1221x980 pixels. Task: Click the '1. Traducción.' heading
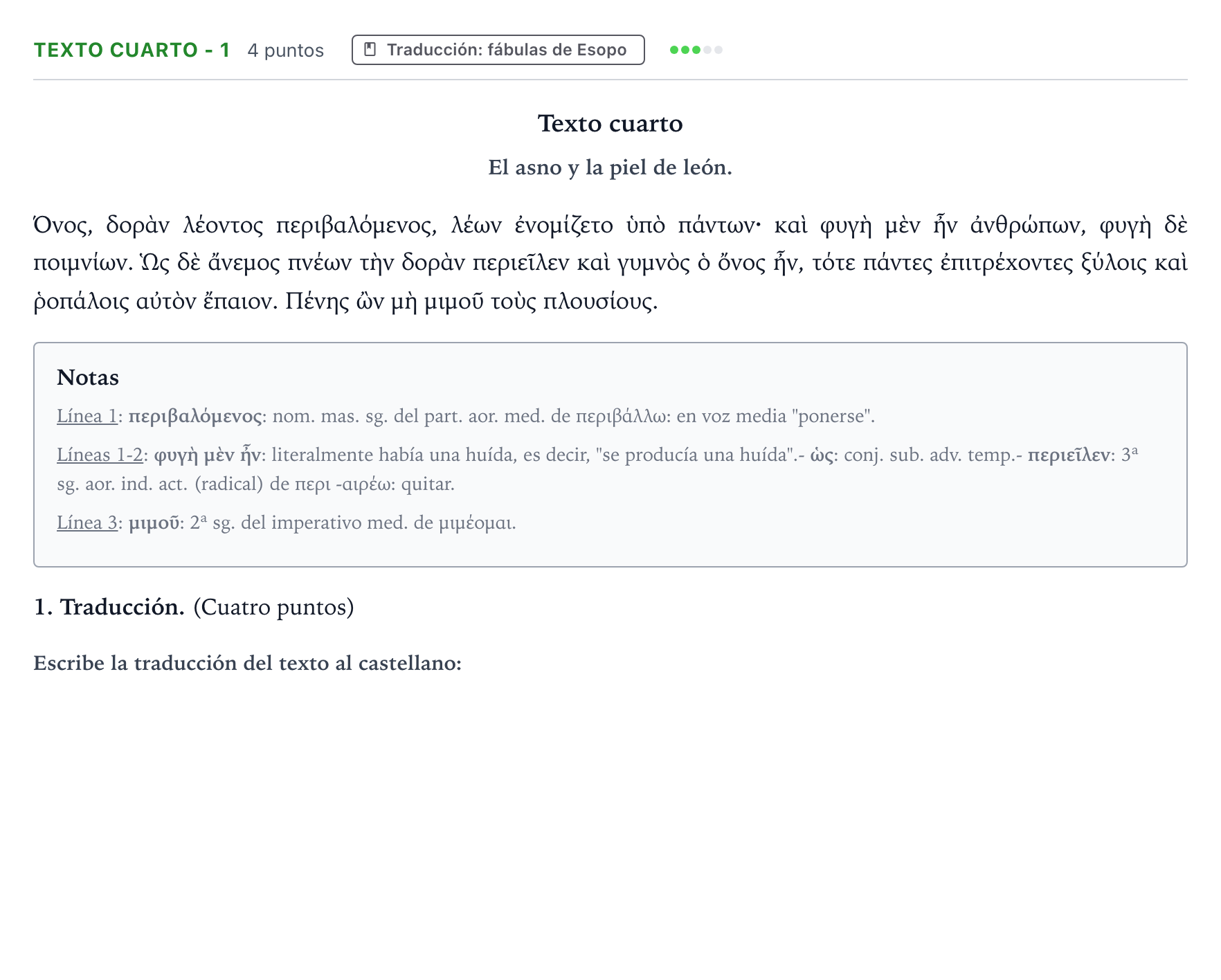tap(109, 607)
